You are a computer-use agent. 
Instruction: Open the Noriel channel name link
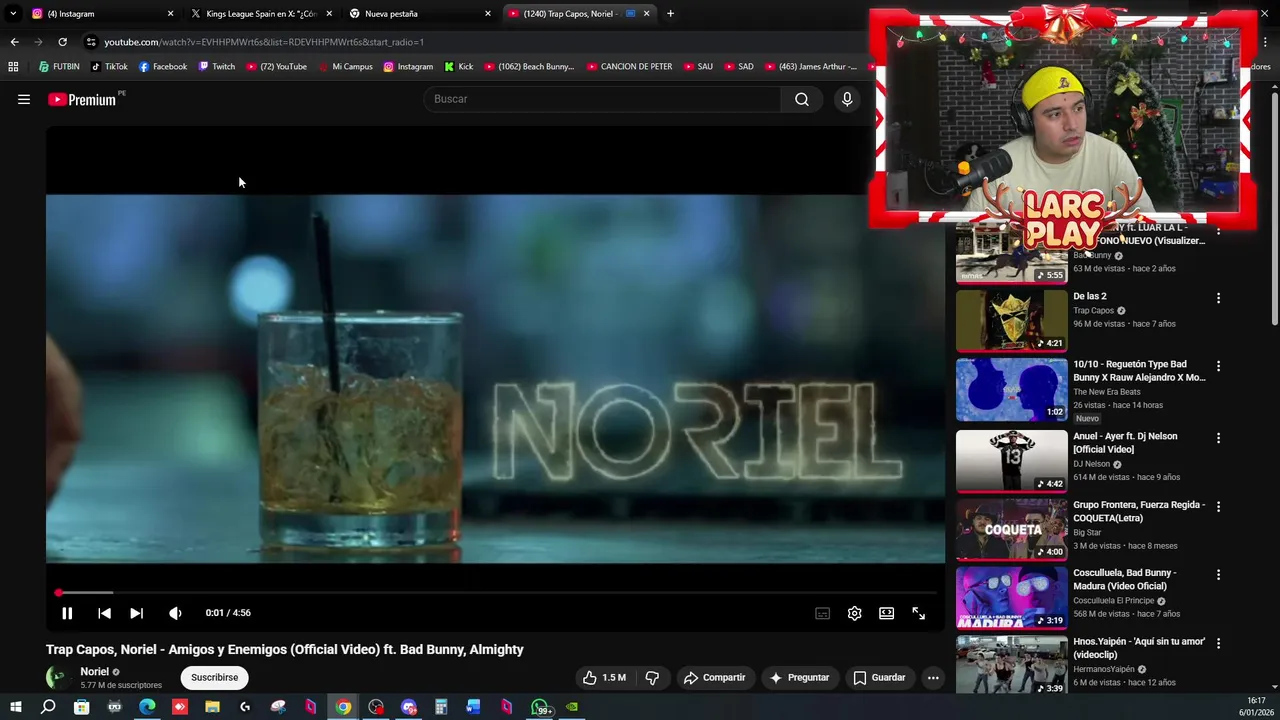coord(95,672)
